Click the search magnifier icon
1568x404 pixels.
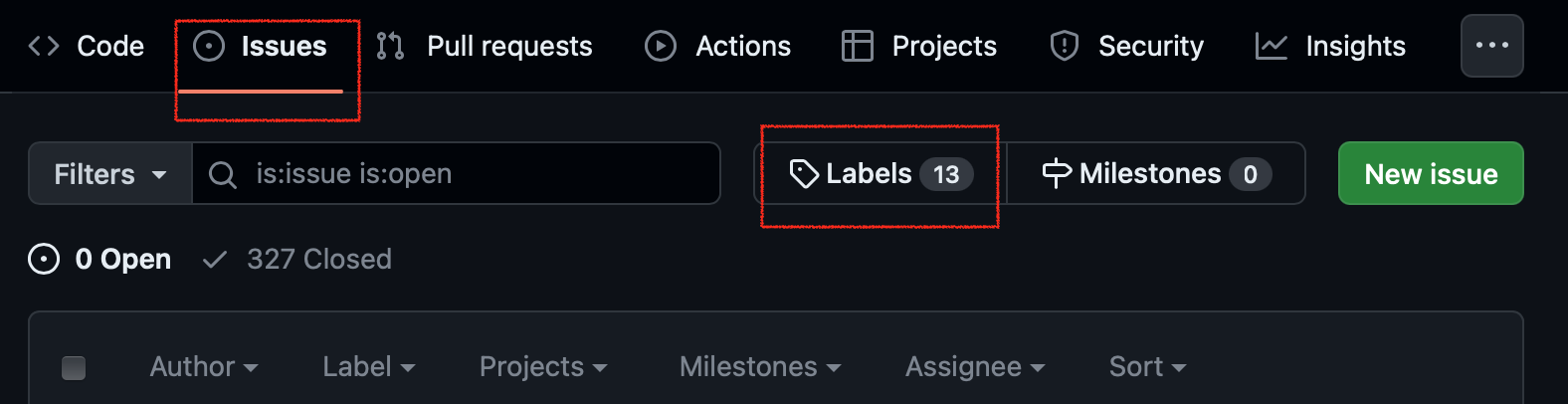pos(223,175)
